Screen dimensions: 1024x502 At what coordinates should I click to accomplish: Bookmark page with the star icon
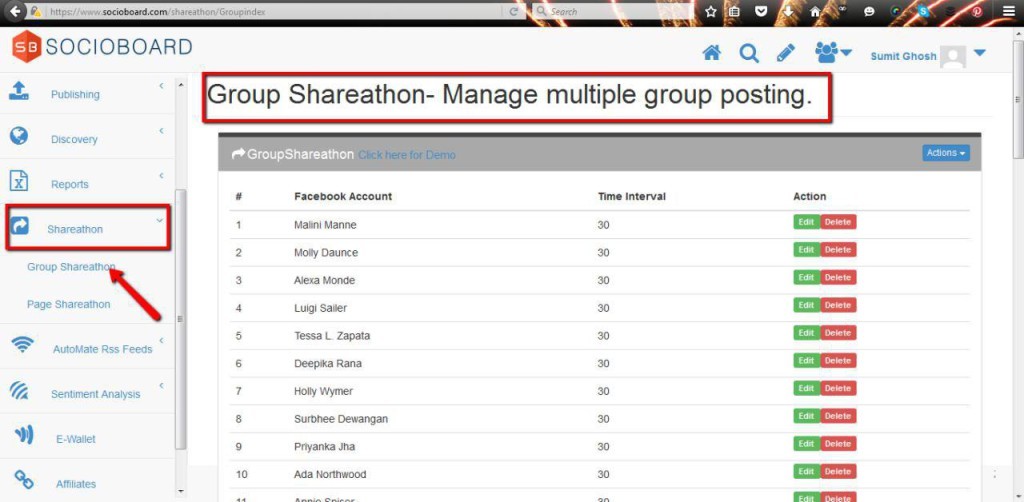pyautogui.click(x=711, y=12)
